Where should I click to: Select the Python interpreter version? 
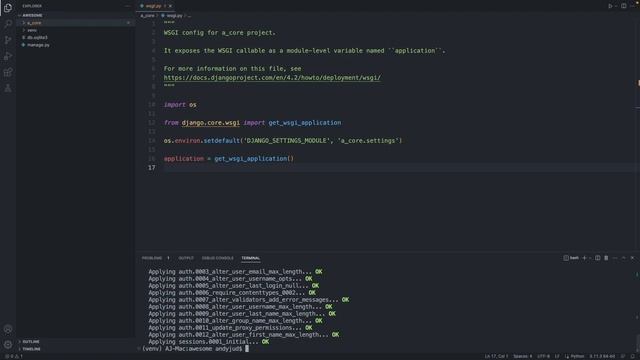[x=602, y=356]
